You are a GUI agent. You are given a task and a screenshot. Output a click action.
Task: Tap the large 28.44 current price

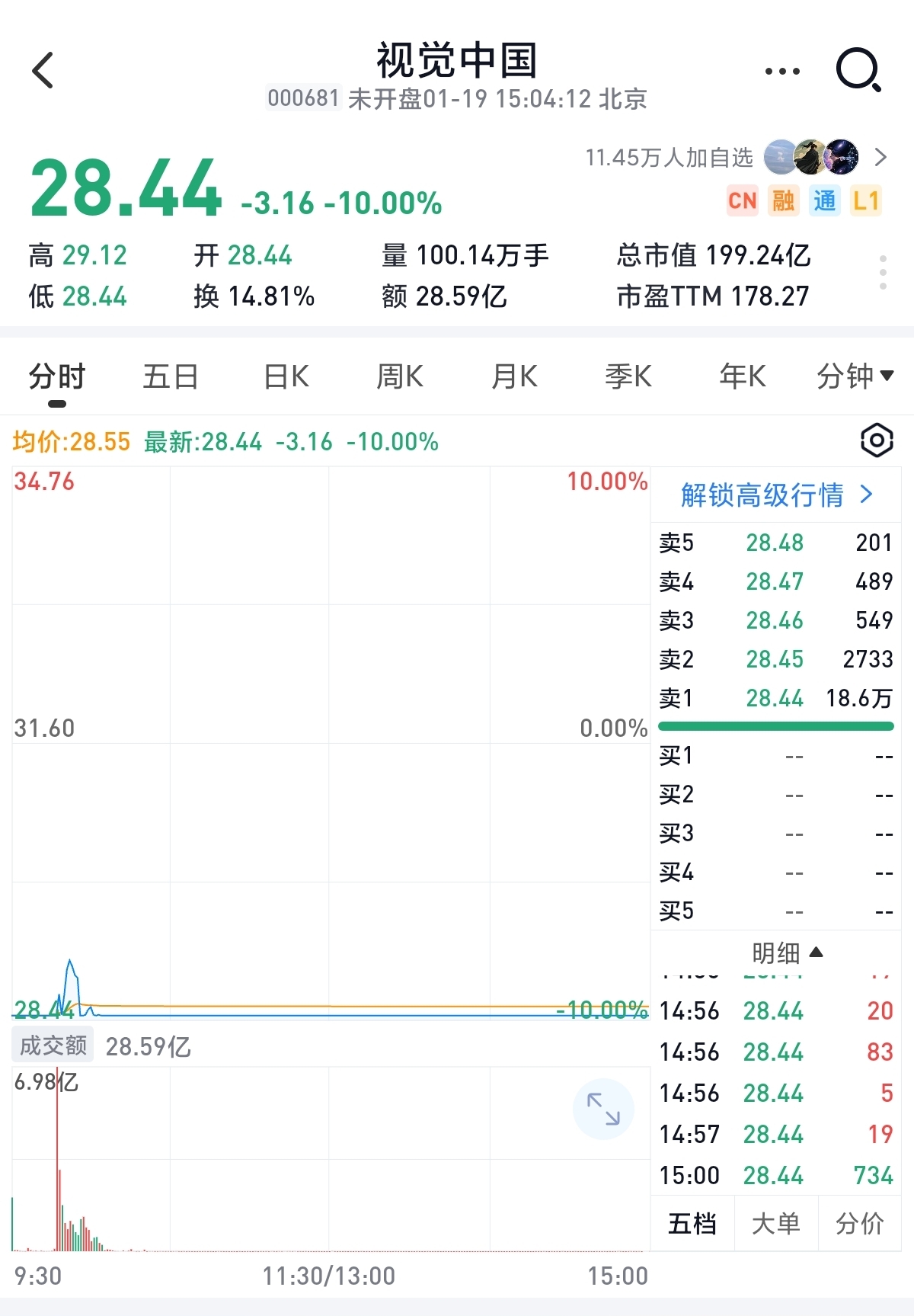click(126, 188)
